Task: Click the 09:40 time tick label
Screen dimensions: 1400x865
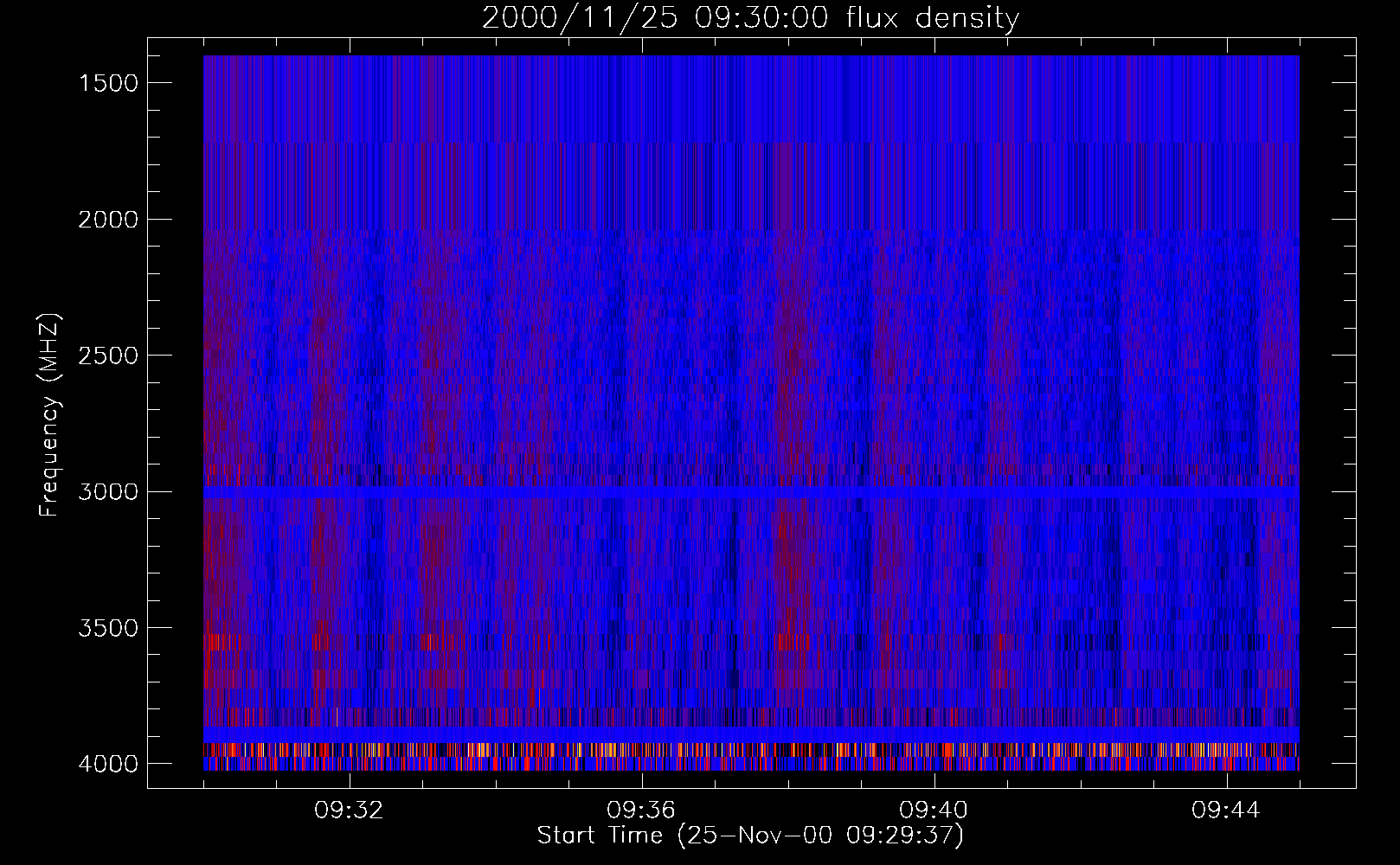Action: point(934,811)
